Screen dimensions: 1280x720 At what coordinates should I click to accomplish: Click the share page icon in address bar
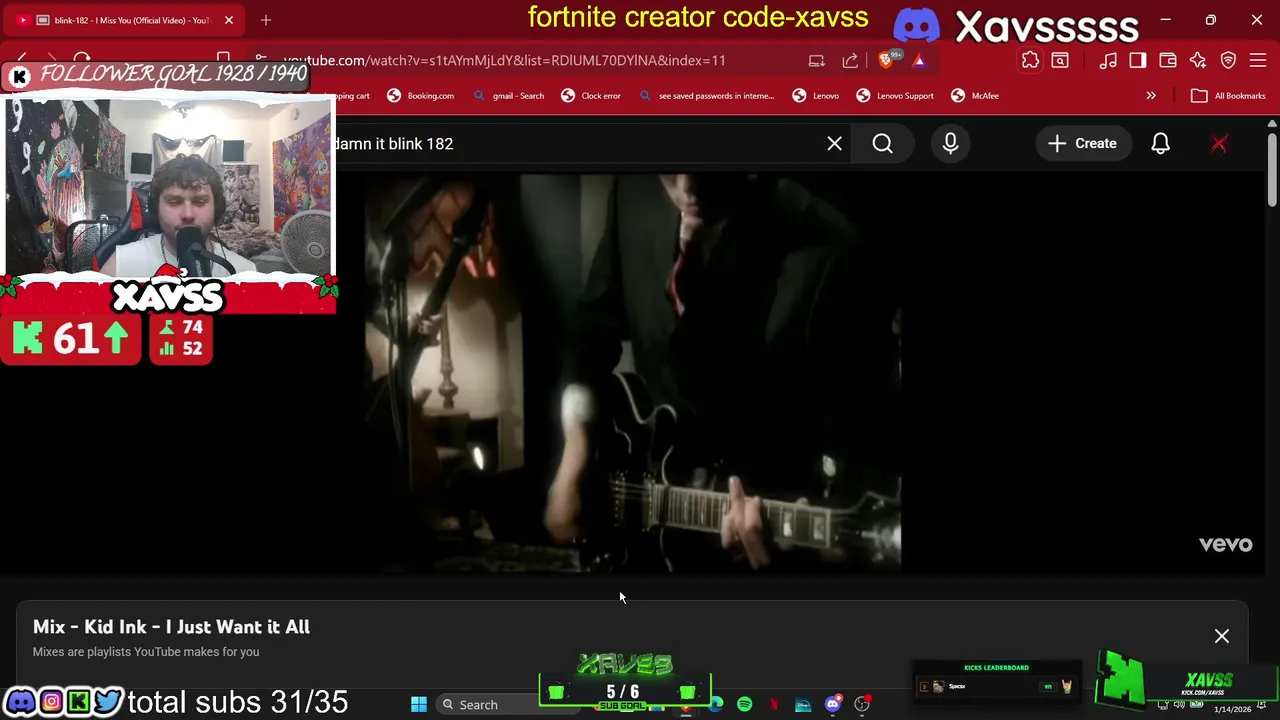pyautogui.click(x=850, y=60)
